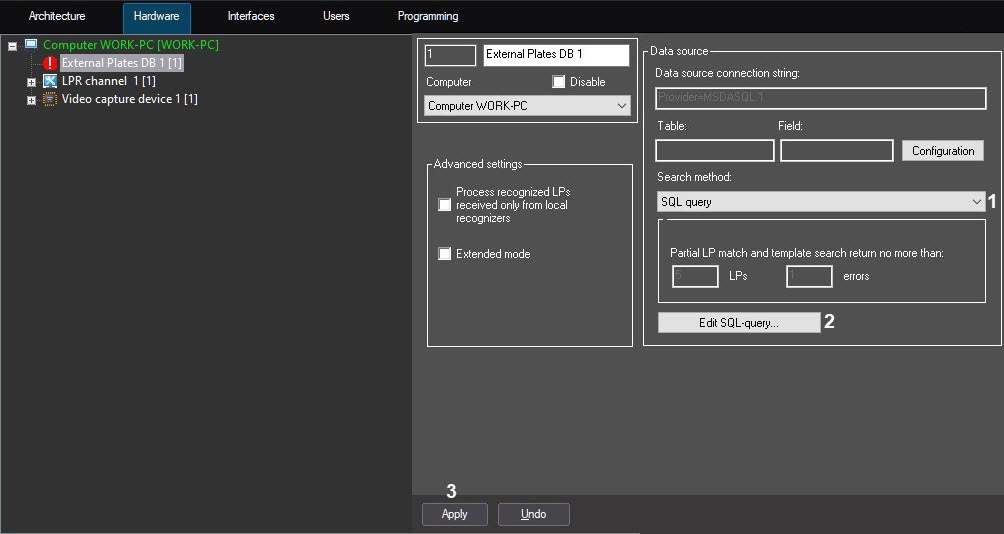Click the computer icon beside WORK-PC node
Image resolution: width=1004 pixels, height=534 pixels.
coord(31,45)
